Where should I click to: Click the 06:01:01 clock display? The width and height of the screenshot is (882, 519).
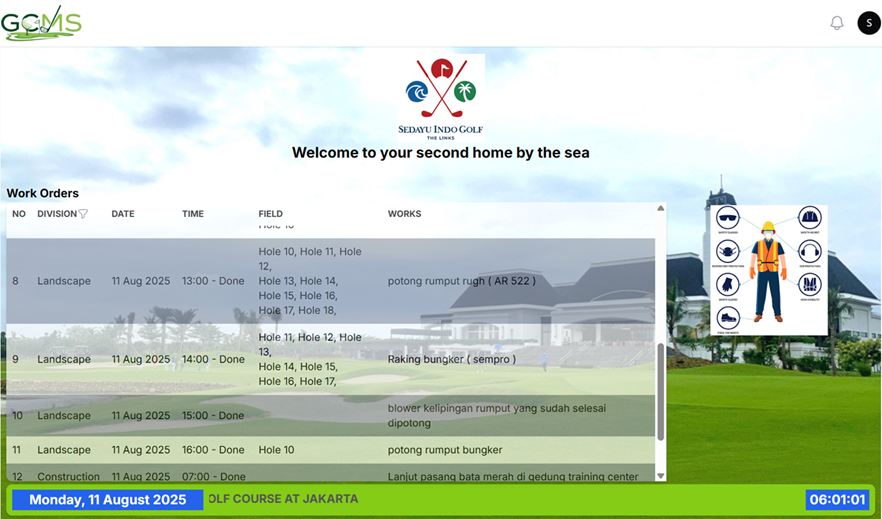click(x=837, y=500)
